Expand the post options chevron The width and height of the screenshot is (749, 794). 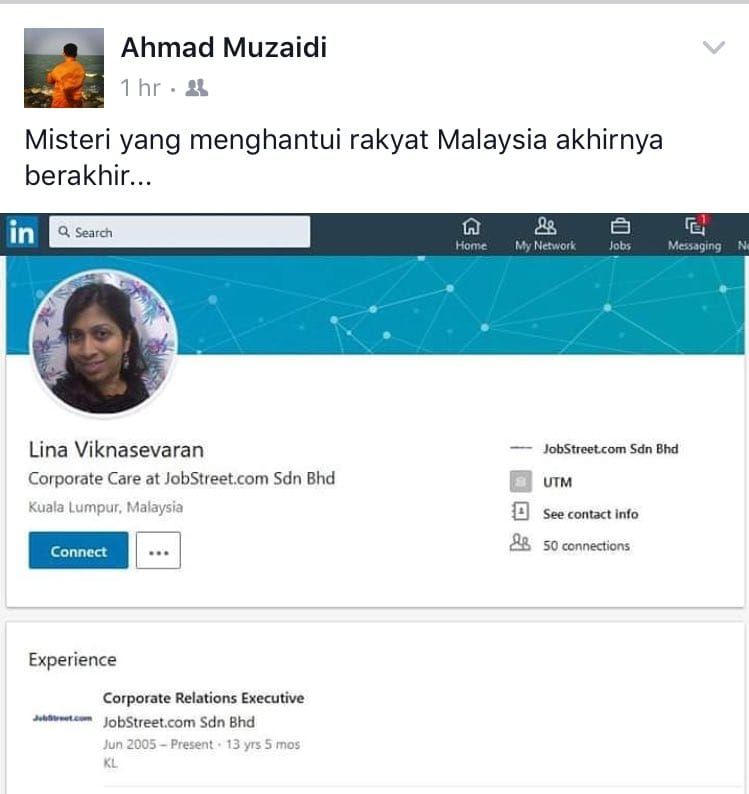tap(714, 48)
